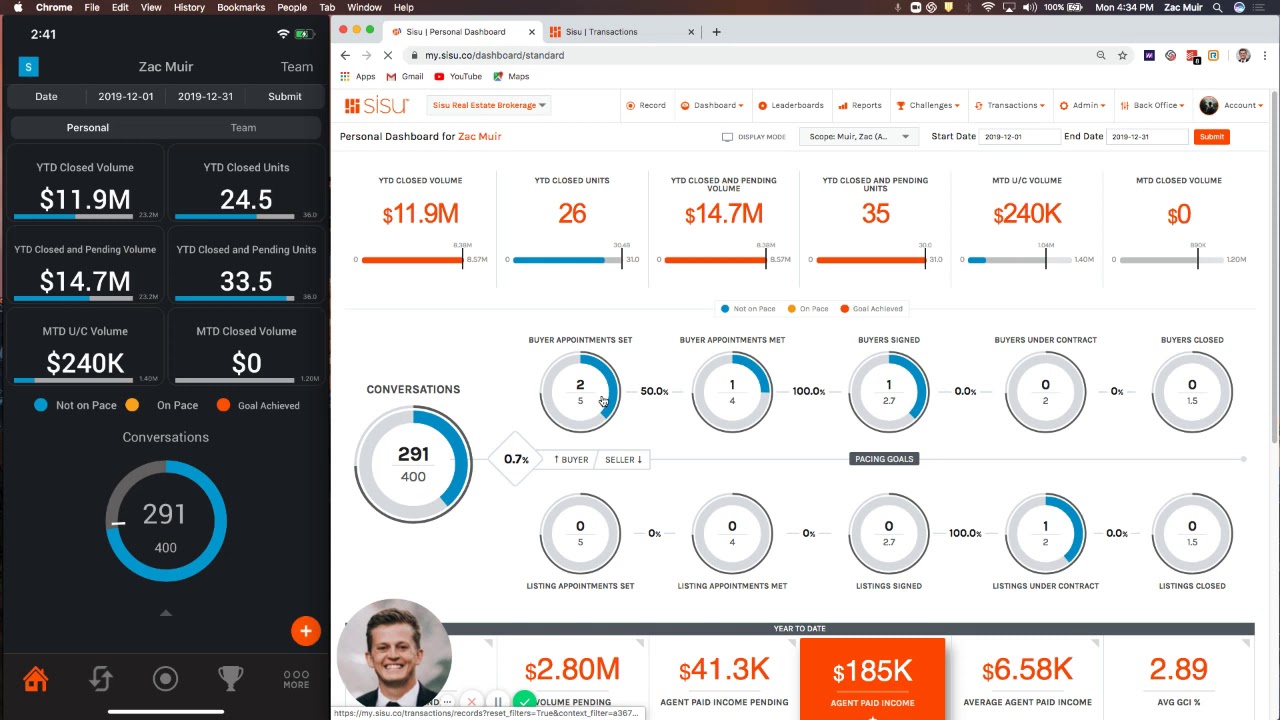The width and height of the screenshot is (1280, 720).
Task: Click the browser Back arrow
Action: (345, 55)
